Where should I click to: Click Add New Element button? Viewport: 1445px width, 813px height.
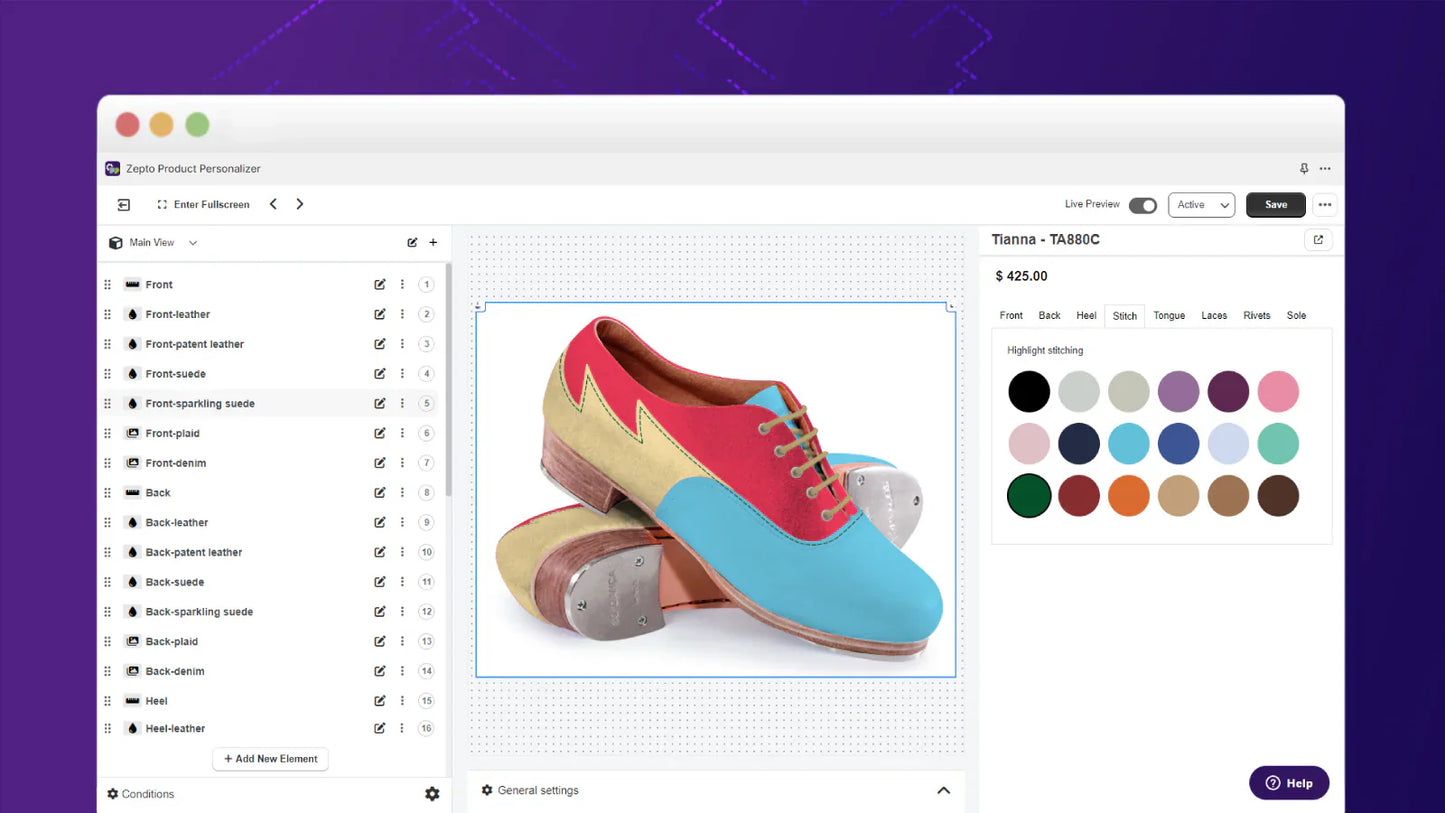click(x=270, y=759)
